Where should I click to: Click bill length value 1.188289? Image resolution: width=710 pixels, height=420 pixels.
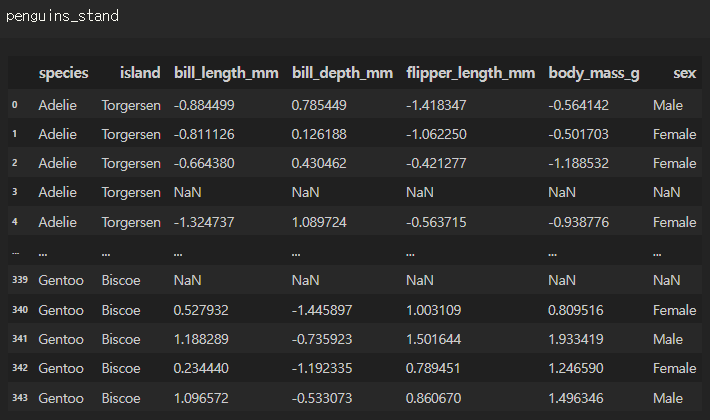(x=201, y=339)
